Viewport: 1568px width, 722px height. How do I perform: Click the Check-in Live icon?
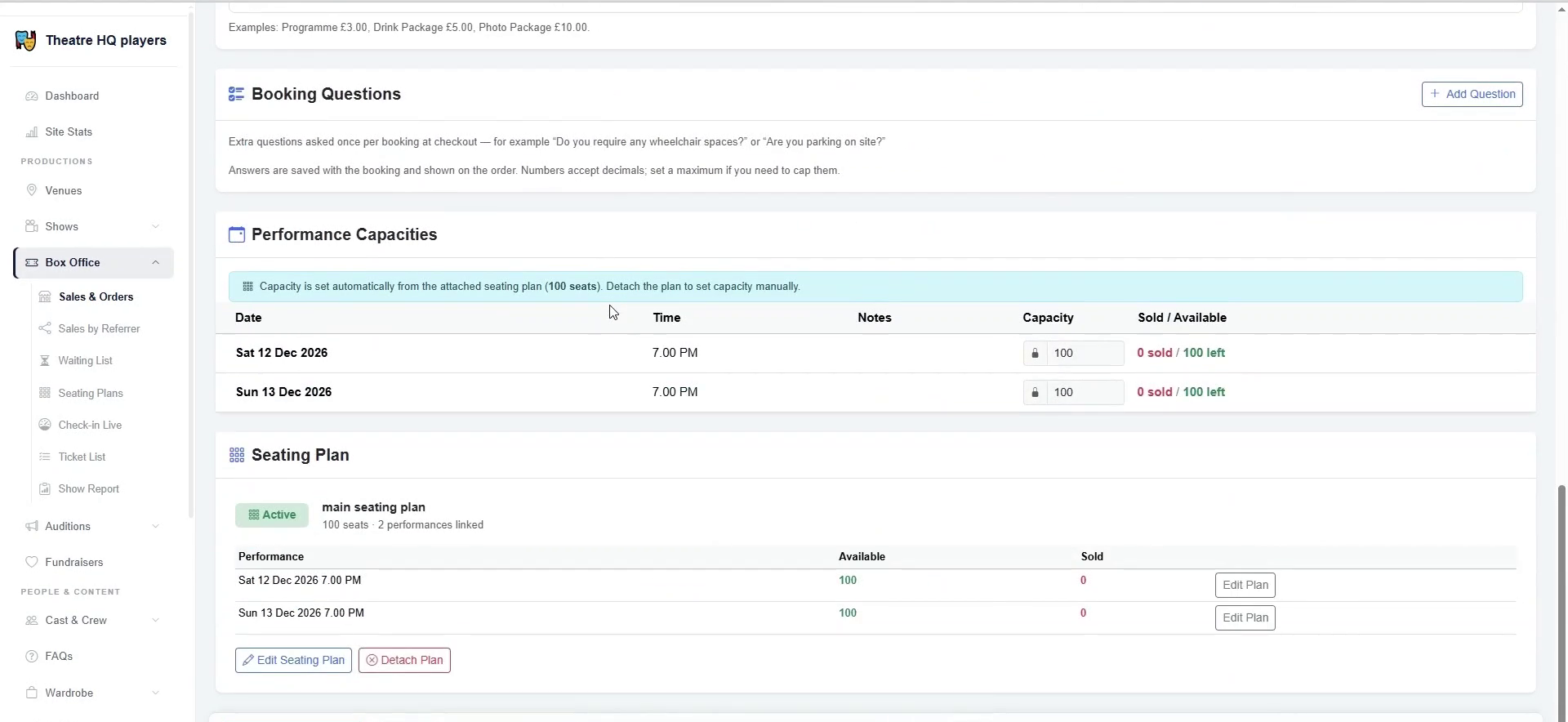[45, 425]
